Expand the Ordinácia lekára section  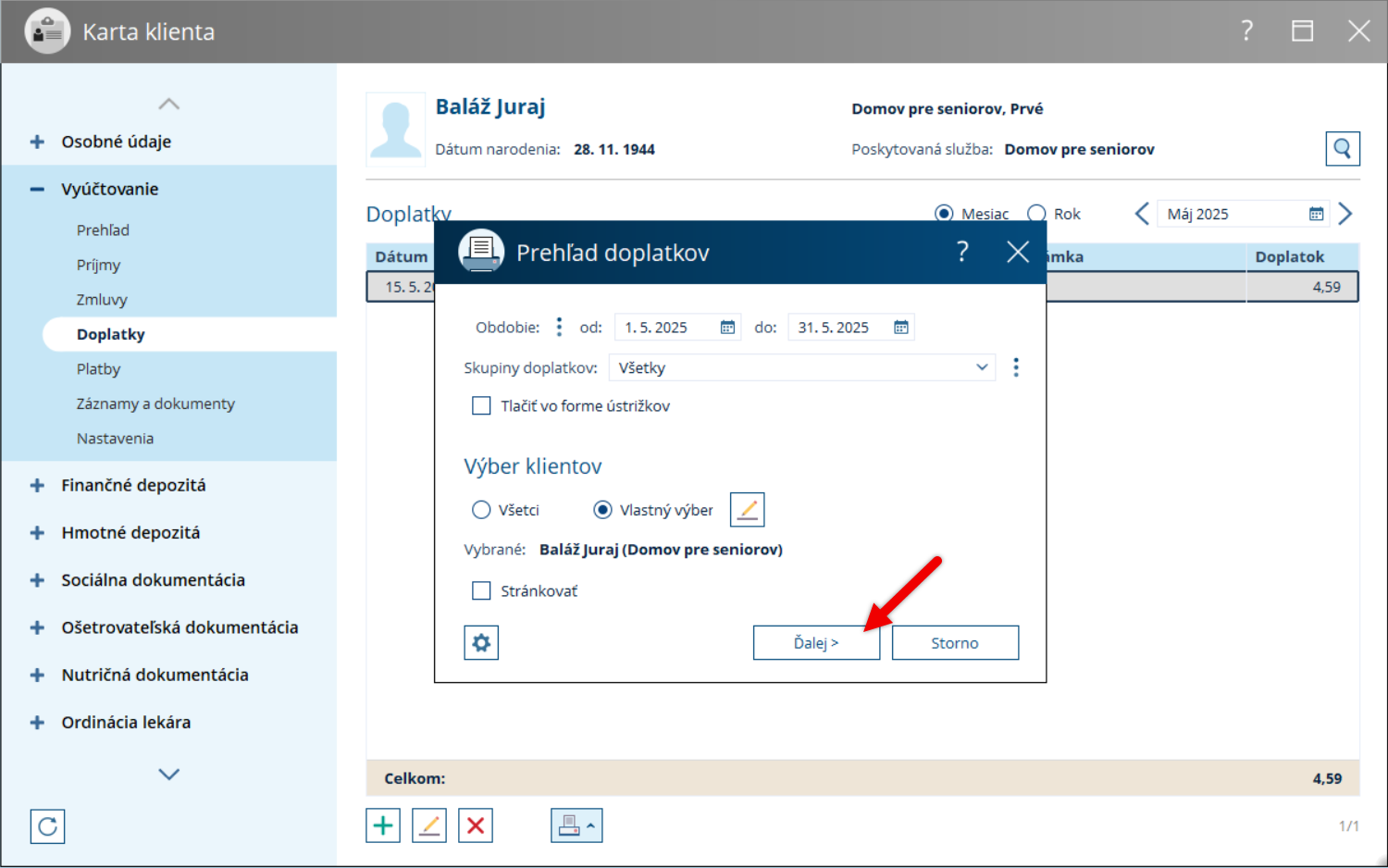click(x=37, y=722)
